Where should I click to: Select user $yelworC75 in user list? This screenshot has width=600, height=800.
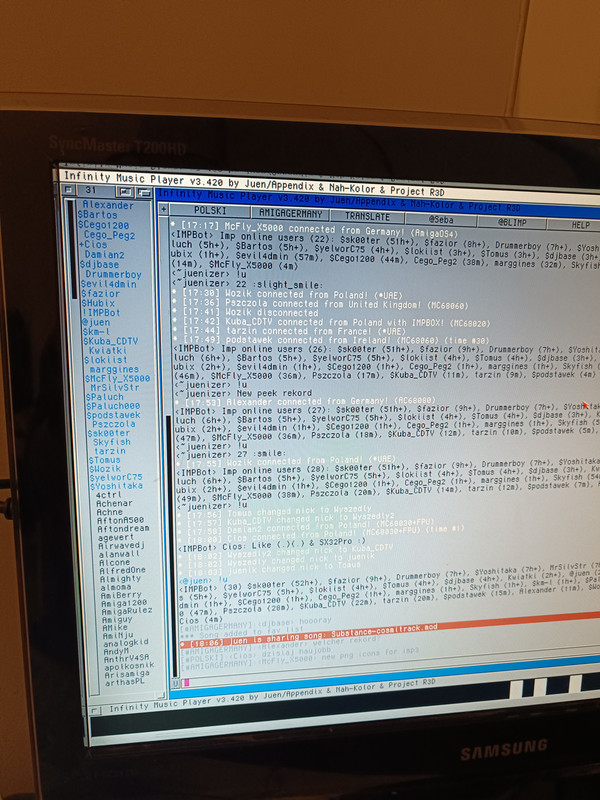point(116,477)
